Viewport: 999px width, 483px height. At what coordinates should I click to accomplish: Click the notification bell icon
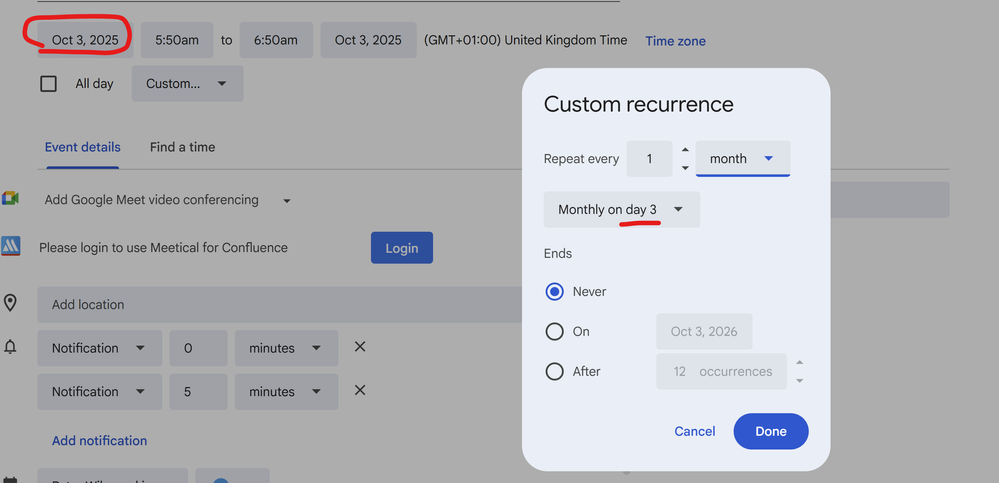[10, 347]
